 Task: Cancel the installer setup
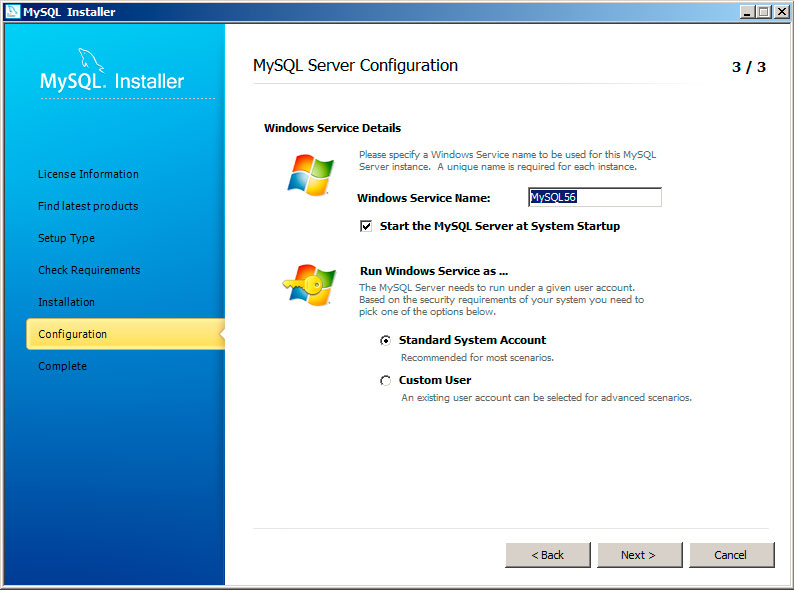coord(731,555)
